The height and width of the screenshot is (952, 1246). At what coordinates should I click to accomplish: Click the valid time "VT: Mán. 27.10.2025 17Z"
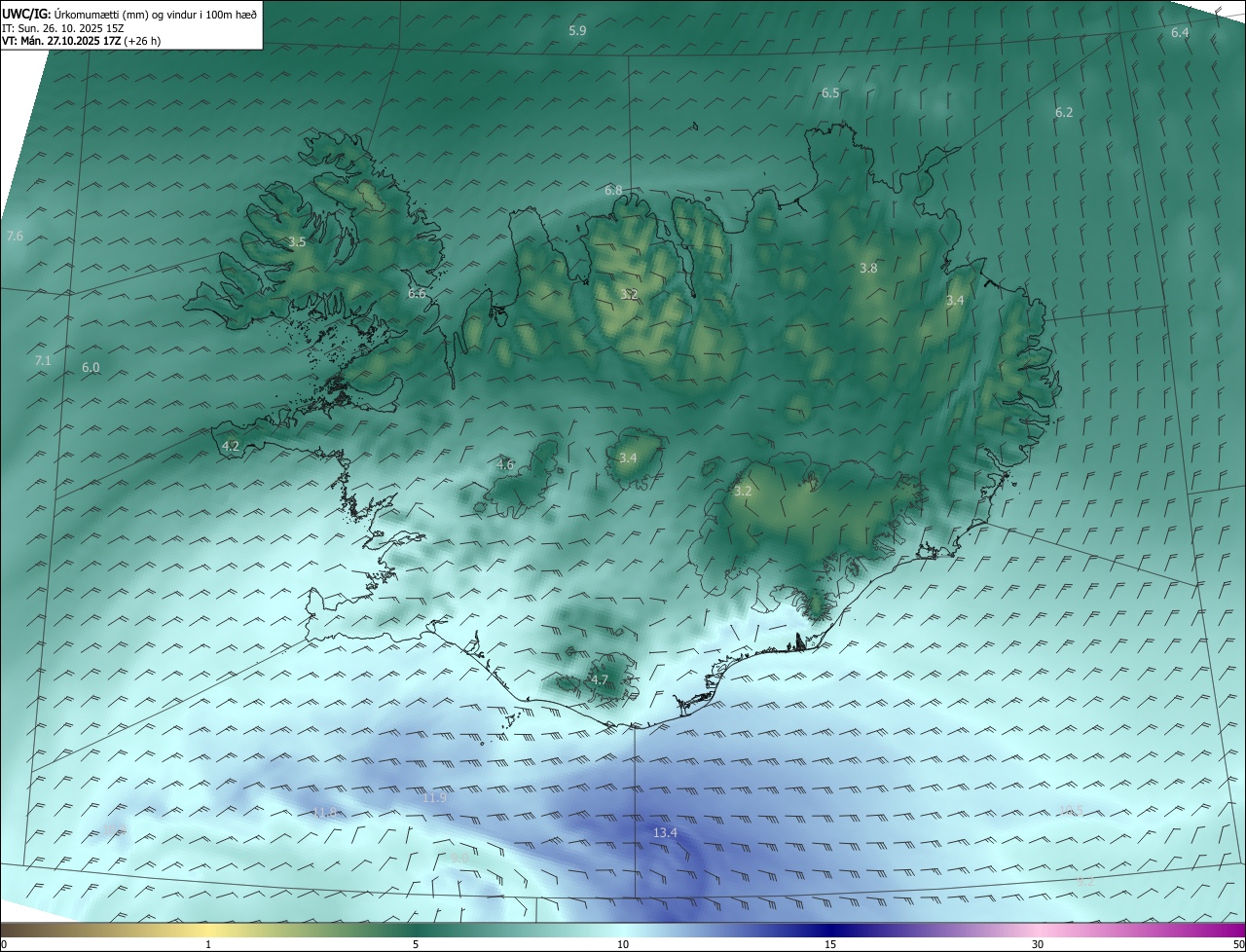pos(61,41)
